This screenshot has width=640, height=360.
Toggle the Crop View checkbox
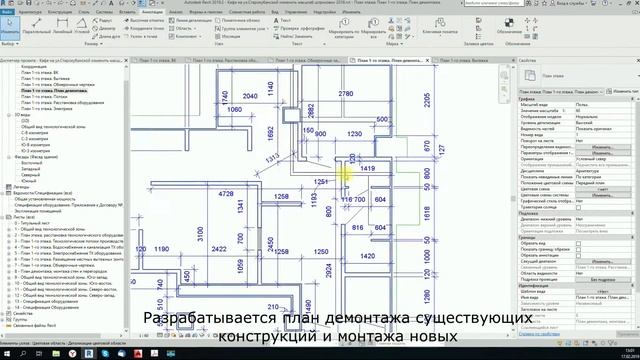tap(578, 243)
